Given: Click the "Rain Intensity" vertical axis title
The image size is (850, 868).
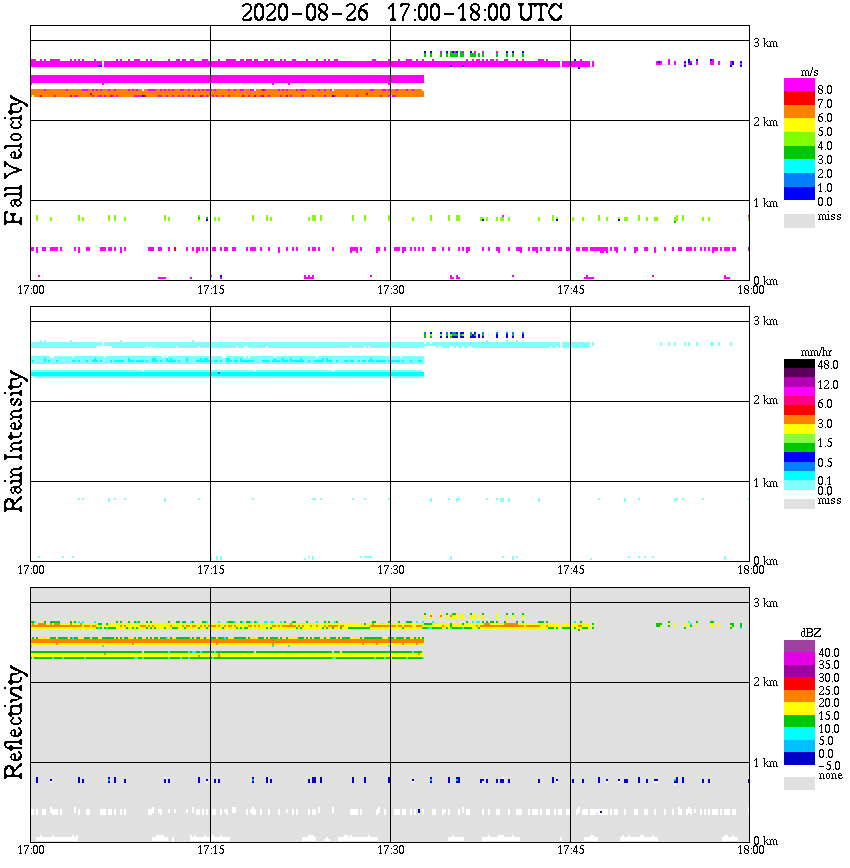Looking at the screenshot, I should pos(14,441).
